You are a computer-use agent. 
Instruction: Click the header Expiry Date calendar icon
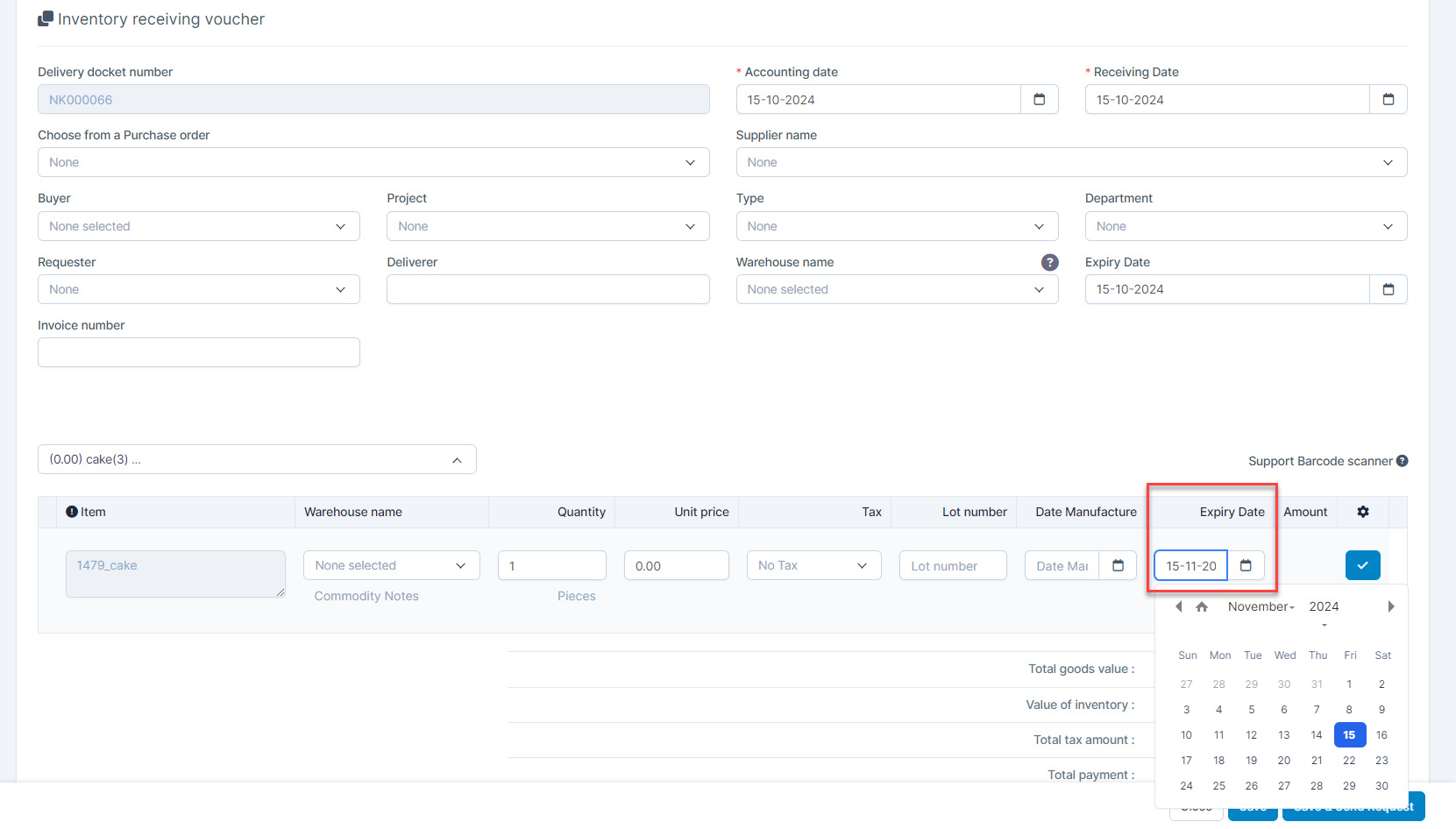coord(1388,289)
